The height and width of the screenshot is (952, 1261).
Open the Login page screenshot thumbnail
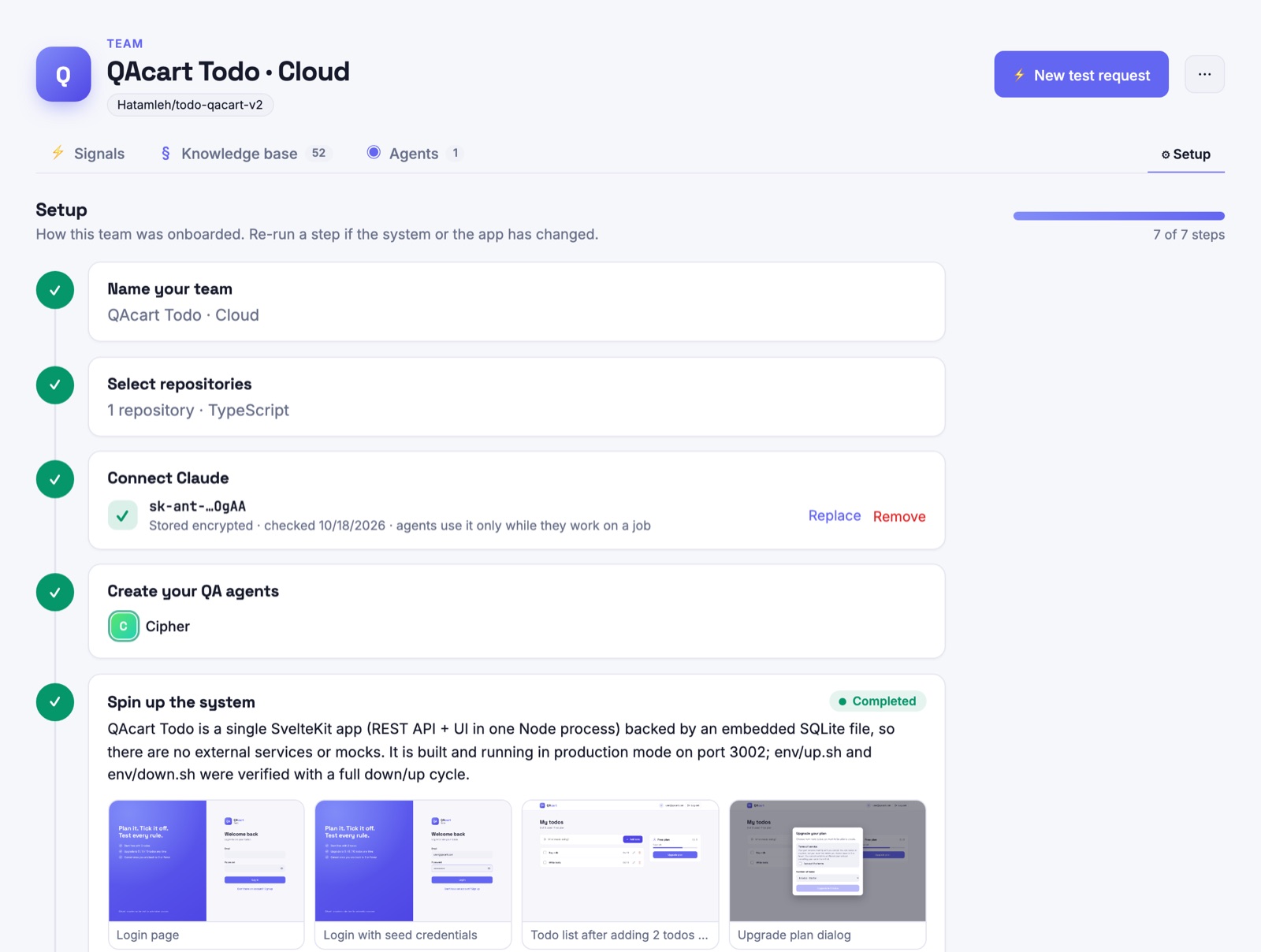(206, 874)
